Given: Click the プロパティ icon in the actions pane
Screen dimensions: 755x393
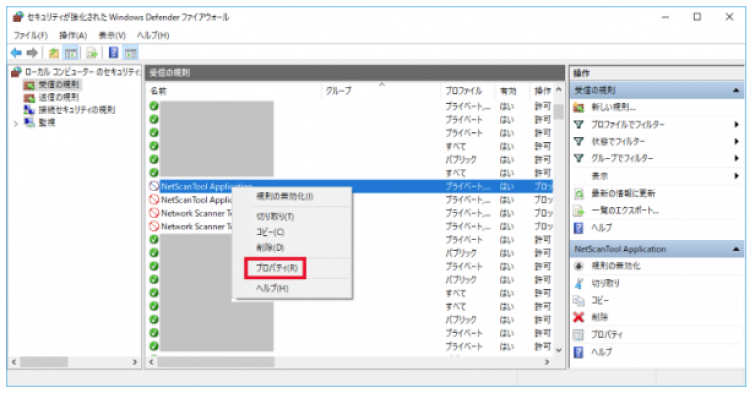Looking at the screenshot, I should 579,335.
